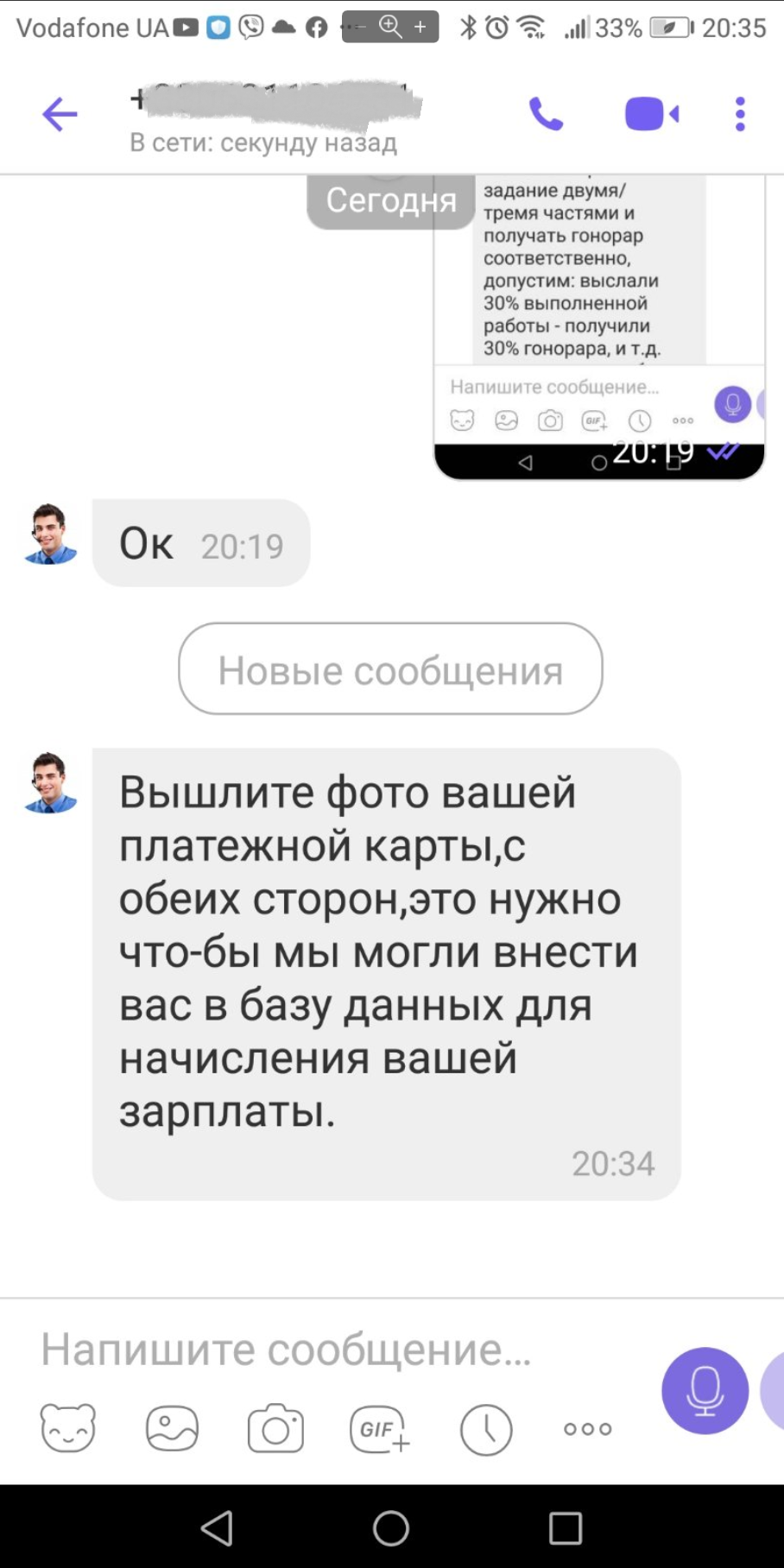Go back using the purple arrow
Image resolution: width=784 pixels, height=1568 pixels.
pos(60,114)
